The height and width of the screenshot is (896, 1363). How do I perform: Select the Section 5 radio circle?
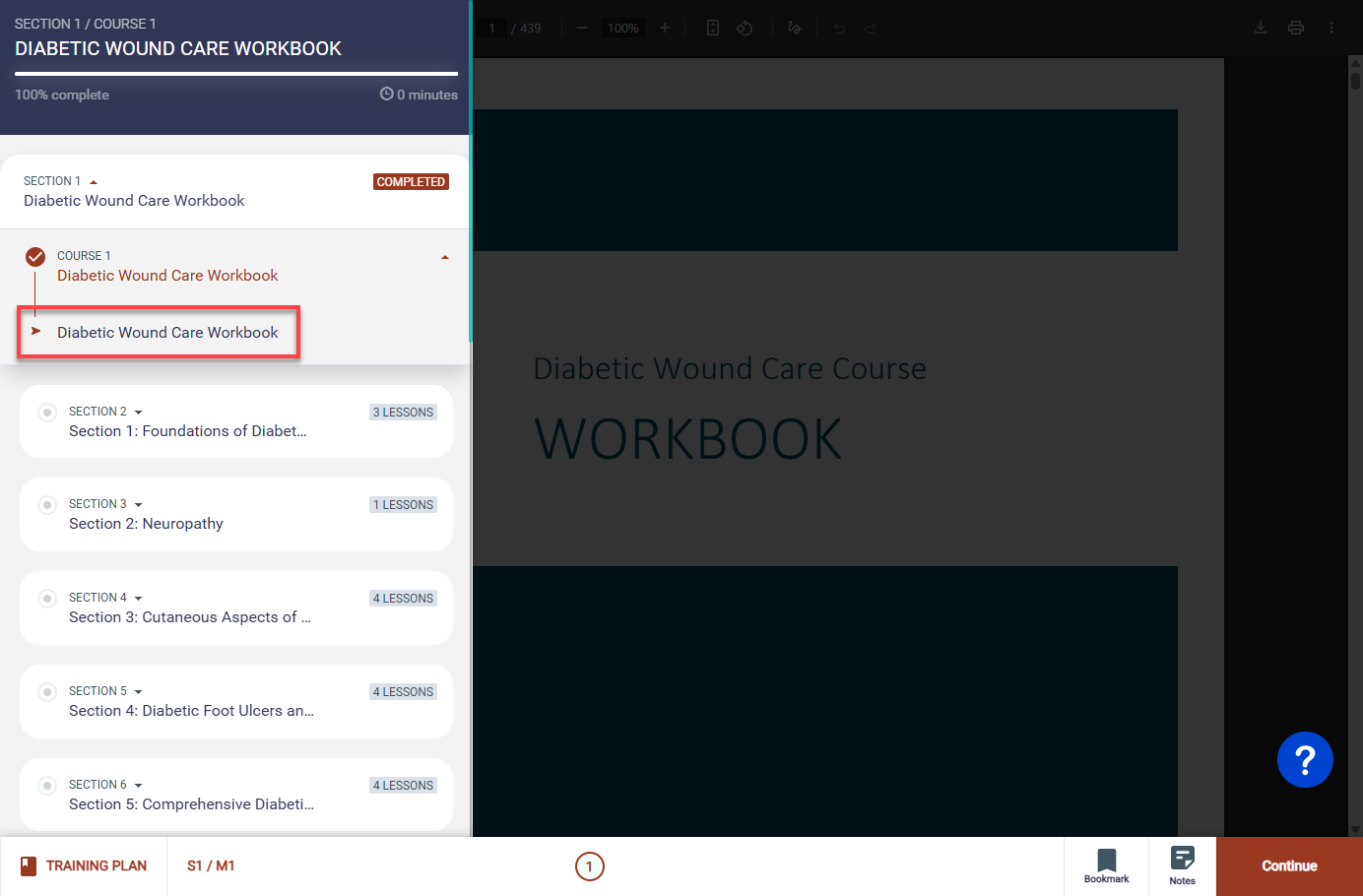47,692
